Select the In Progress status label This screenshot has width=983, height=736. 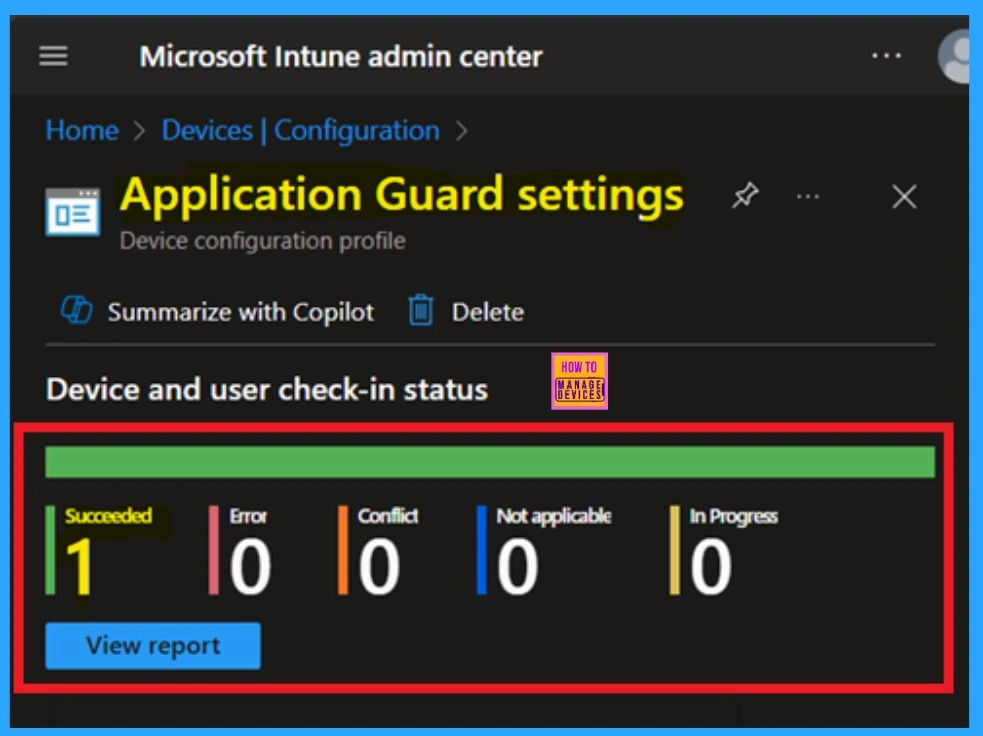[x=733, y=516]
